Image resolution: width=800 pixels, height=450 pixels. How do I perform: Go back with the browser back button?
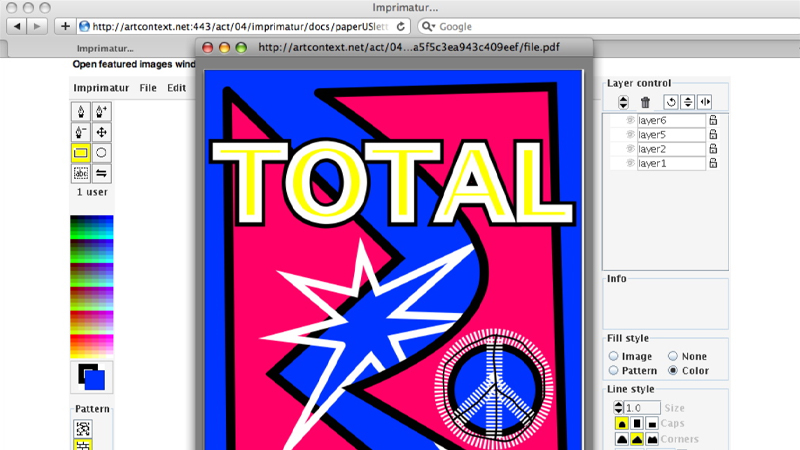coord(17,26)
